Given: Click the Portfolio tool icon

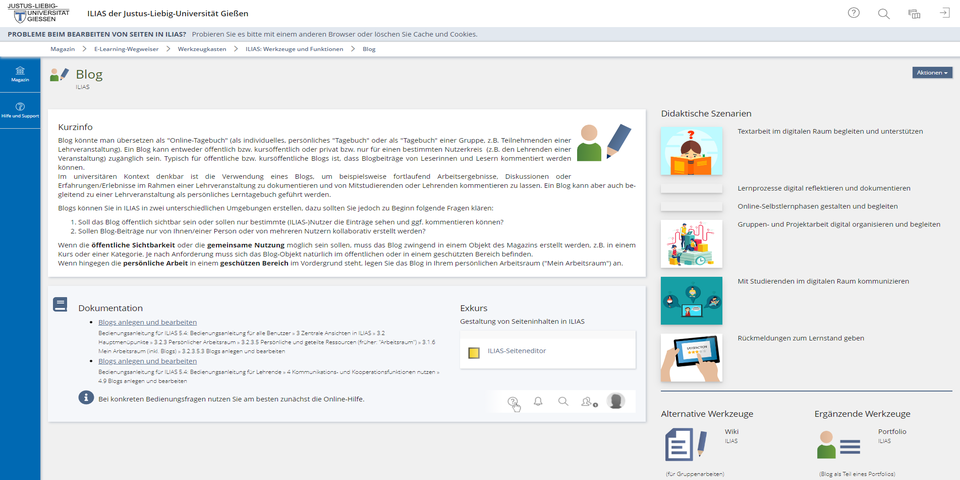Looking at the screenshot, I should [x=838, y=444].
